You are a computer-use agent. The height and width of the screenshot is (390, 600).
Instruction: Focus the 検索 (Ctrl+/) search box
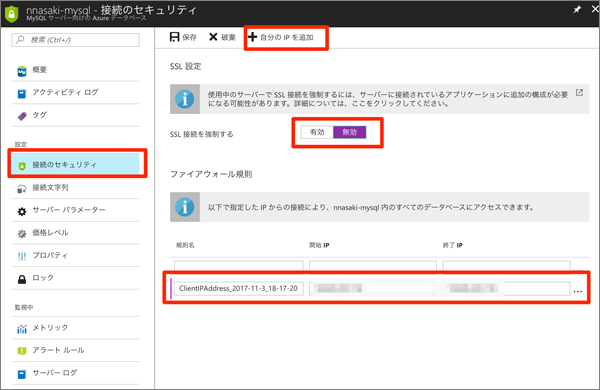point(75,40)
